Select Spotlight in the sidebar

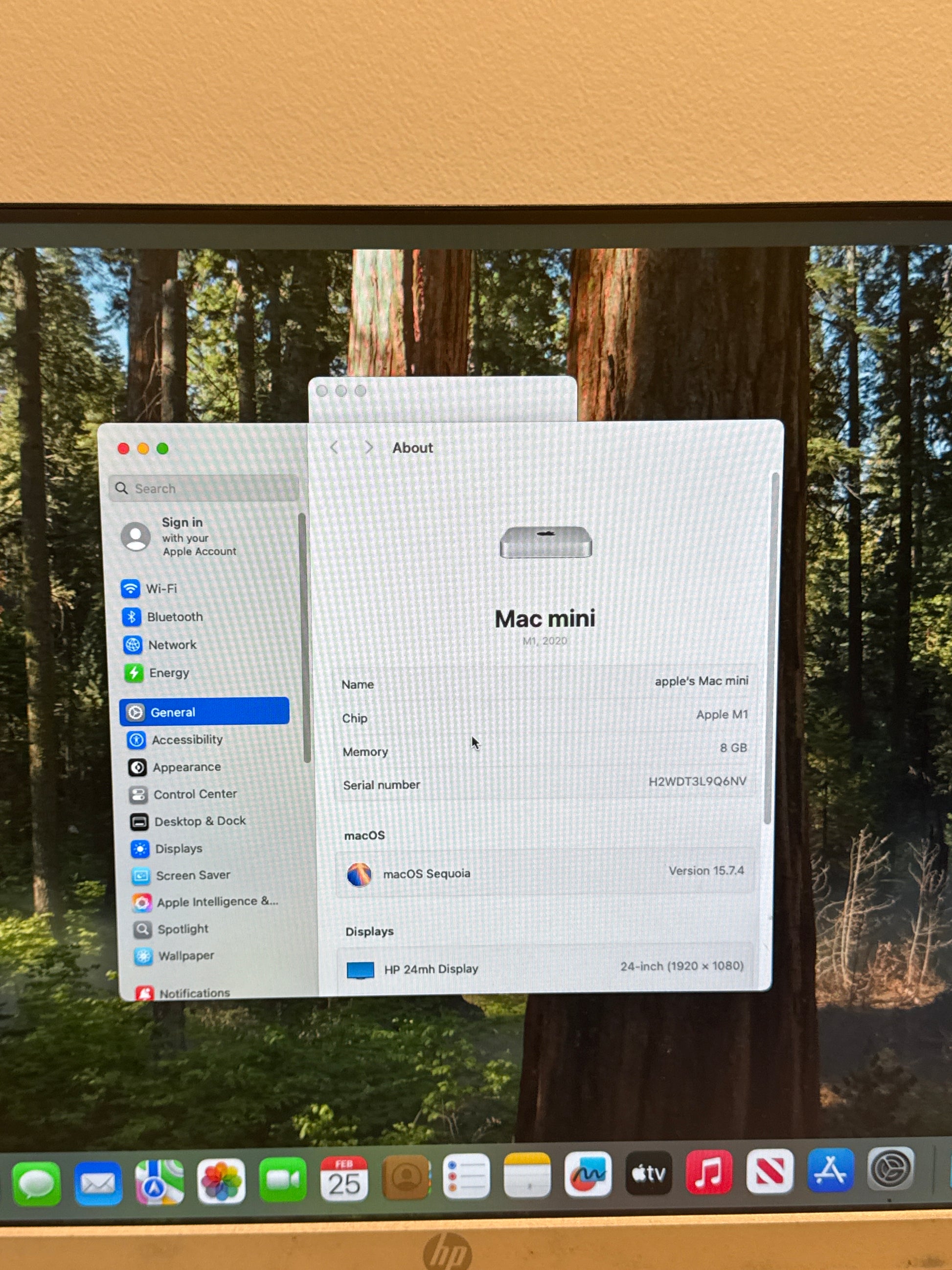[x=182, y=929]
